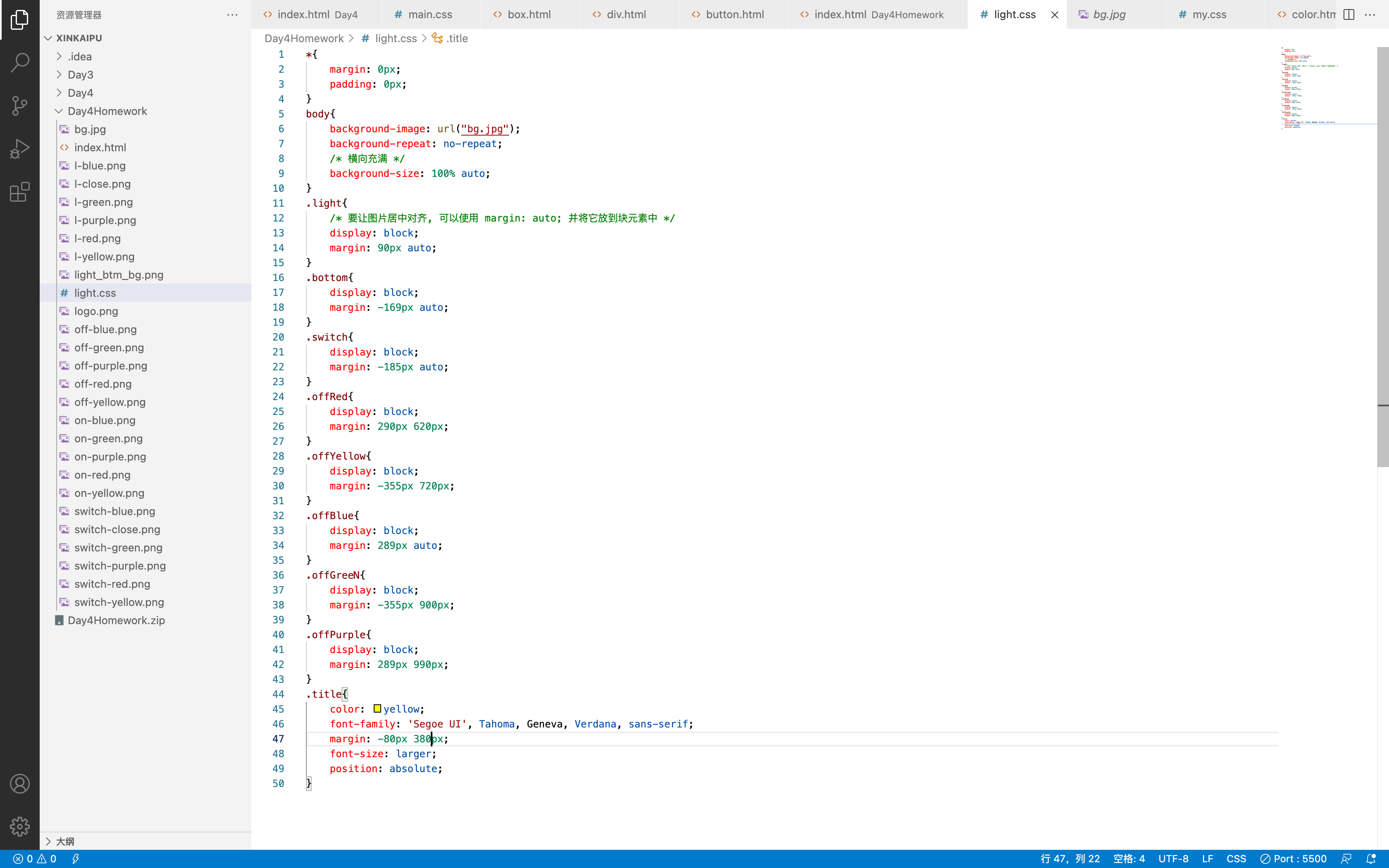
Task: Open Source Control view
Action: click(x=19, y=106)
